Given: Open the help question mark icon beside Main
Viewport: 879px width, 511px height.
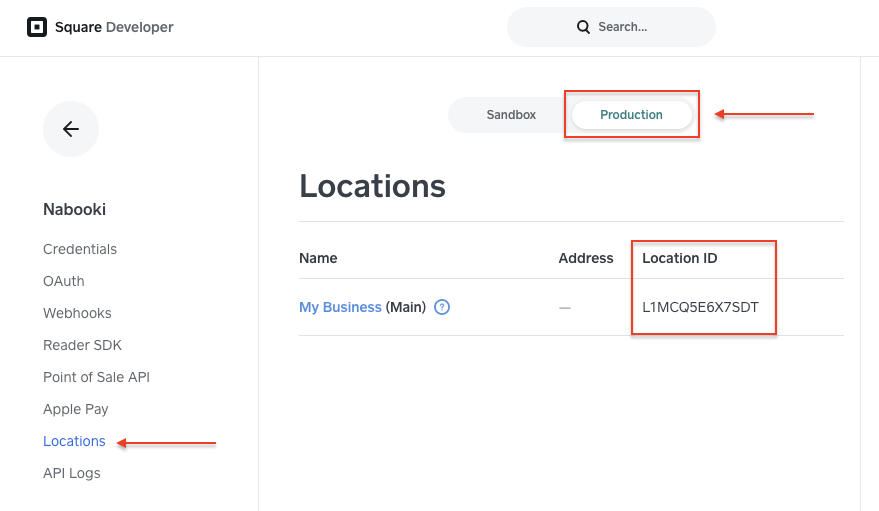Looking at the screenshot, I should [x=442, y=307].
